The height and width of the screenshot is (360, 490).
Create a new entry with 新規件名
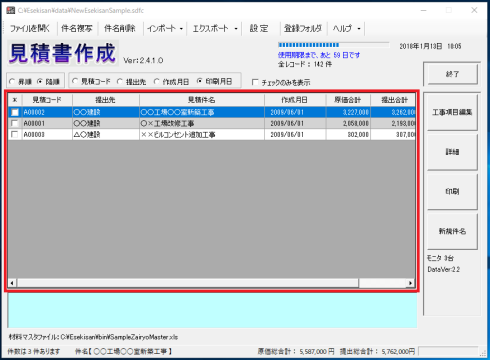(x=452, y=231)
